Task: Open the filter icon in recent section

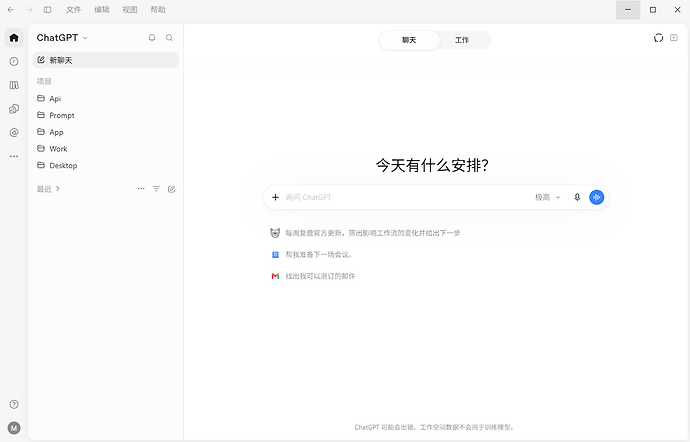Action: coord(156,189)
